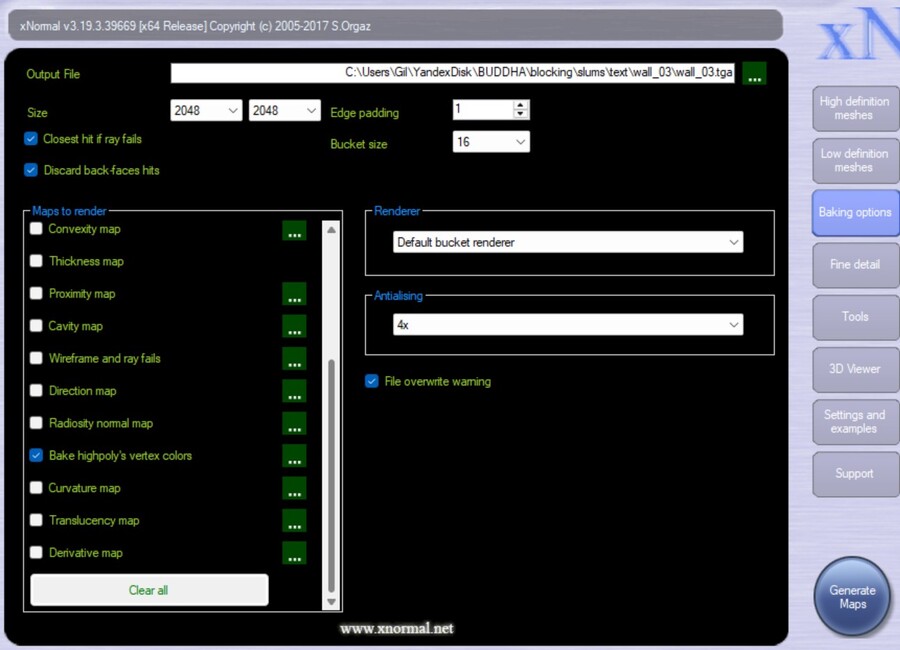The height and width of the screenshot is (650, 900).
Task: Click scroll down arrow in maps list
Action: [x=331, y=602]
